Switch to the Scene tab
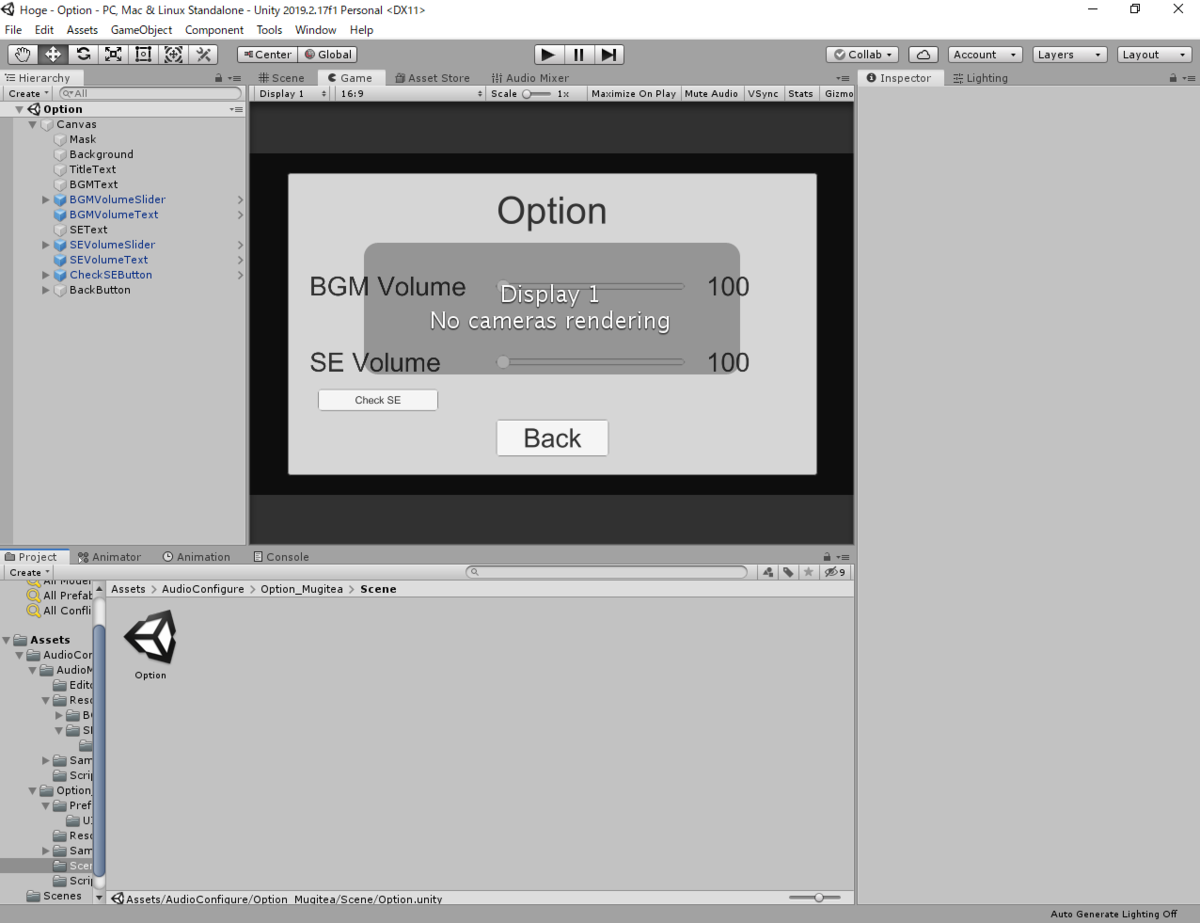 (x=282, y=78)
